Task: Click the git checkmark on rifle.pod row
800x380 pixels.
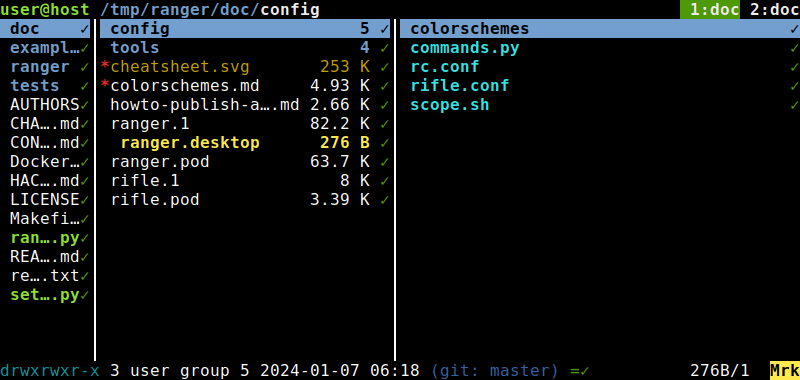Action: click(x=384, y=200)
